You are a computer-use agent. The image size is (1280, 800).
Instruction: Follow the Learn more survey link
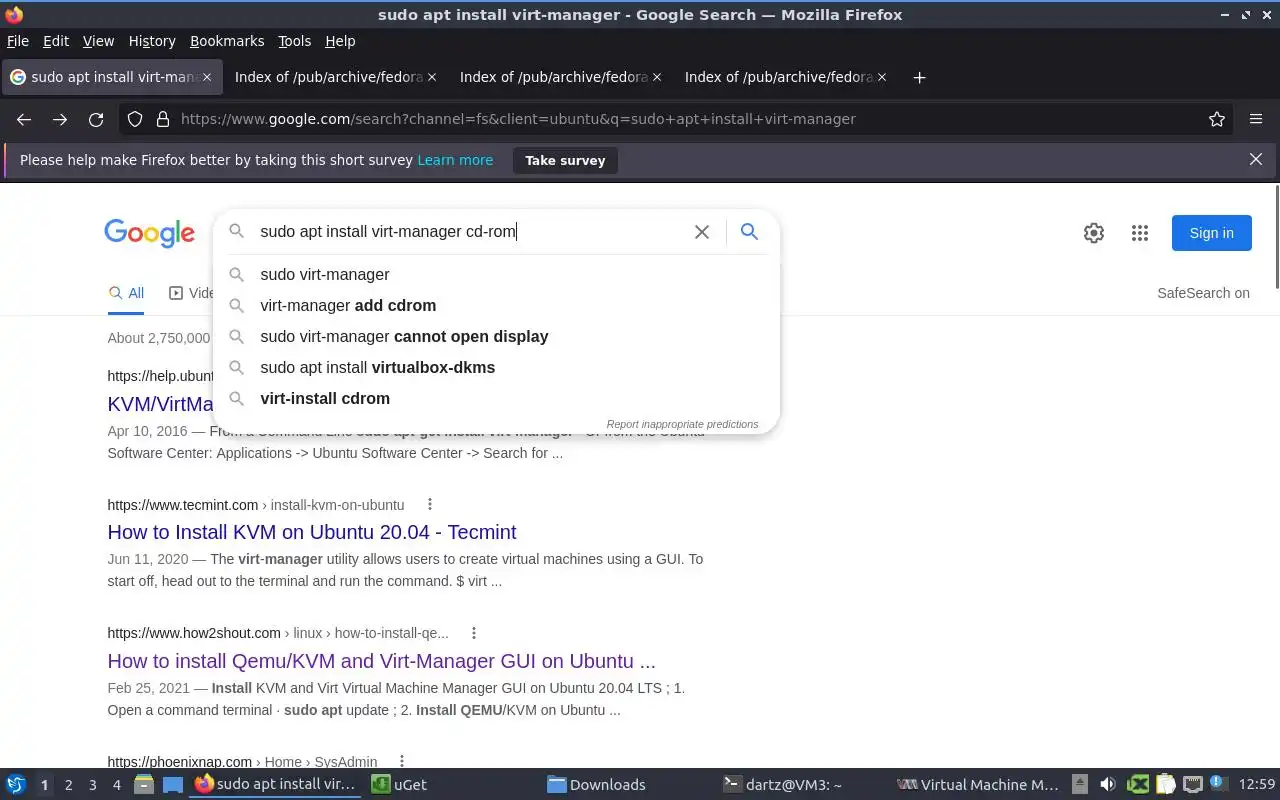tap(455, 160)
